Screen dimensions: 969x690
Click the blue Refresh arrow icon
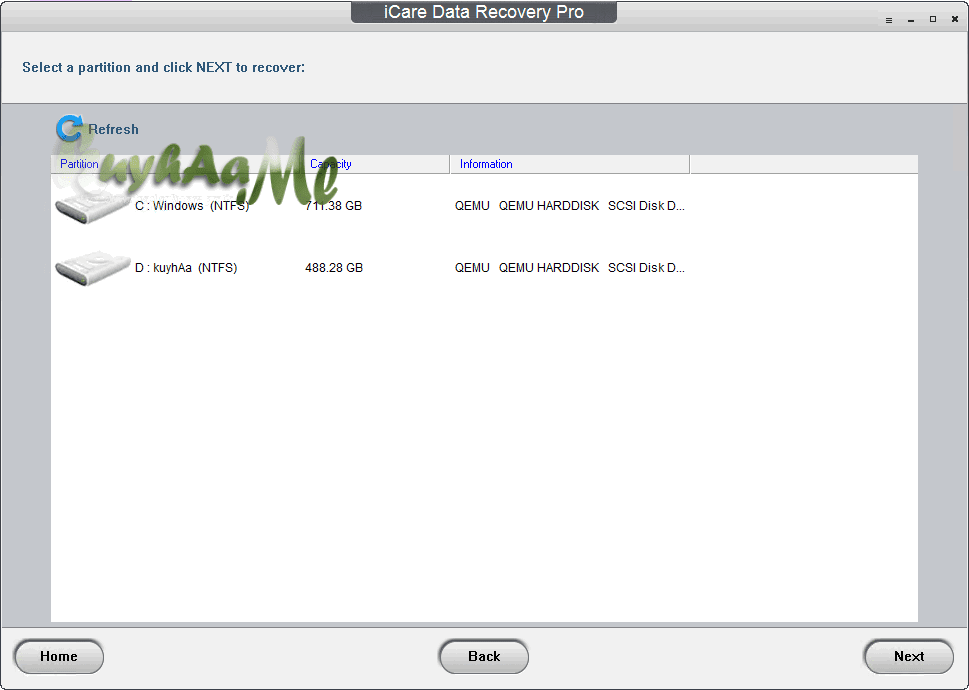point(69,128)
